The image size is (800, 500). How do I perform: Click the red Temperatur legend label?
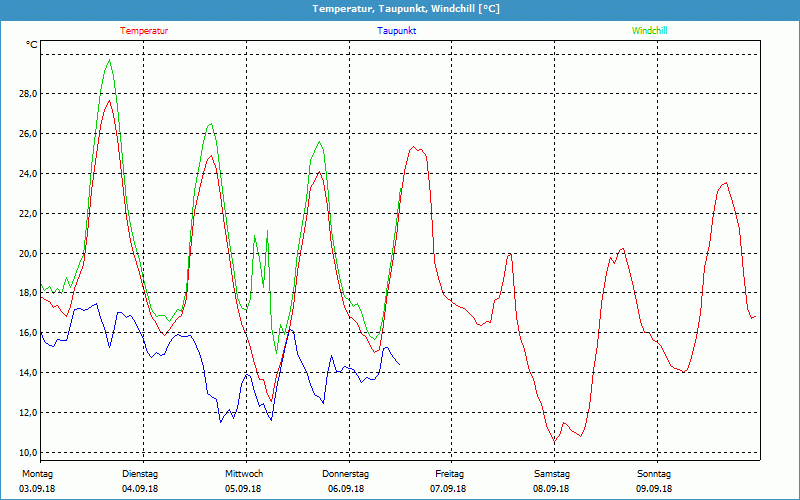144,31
